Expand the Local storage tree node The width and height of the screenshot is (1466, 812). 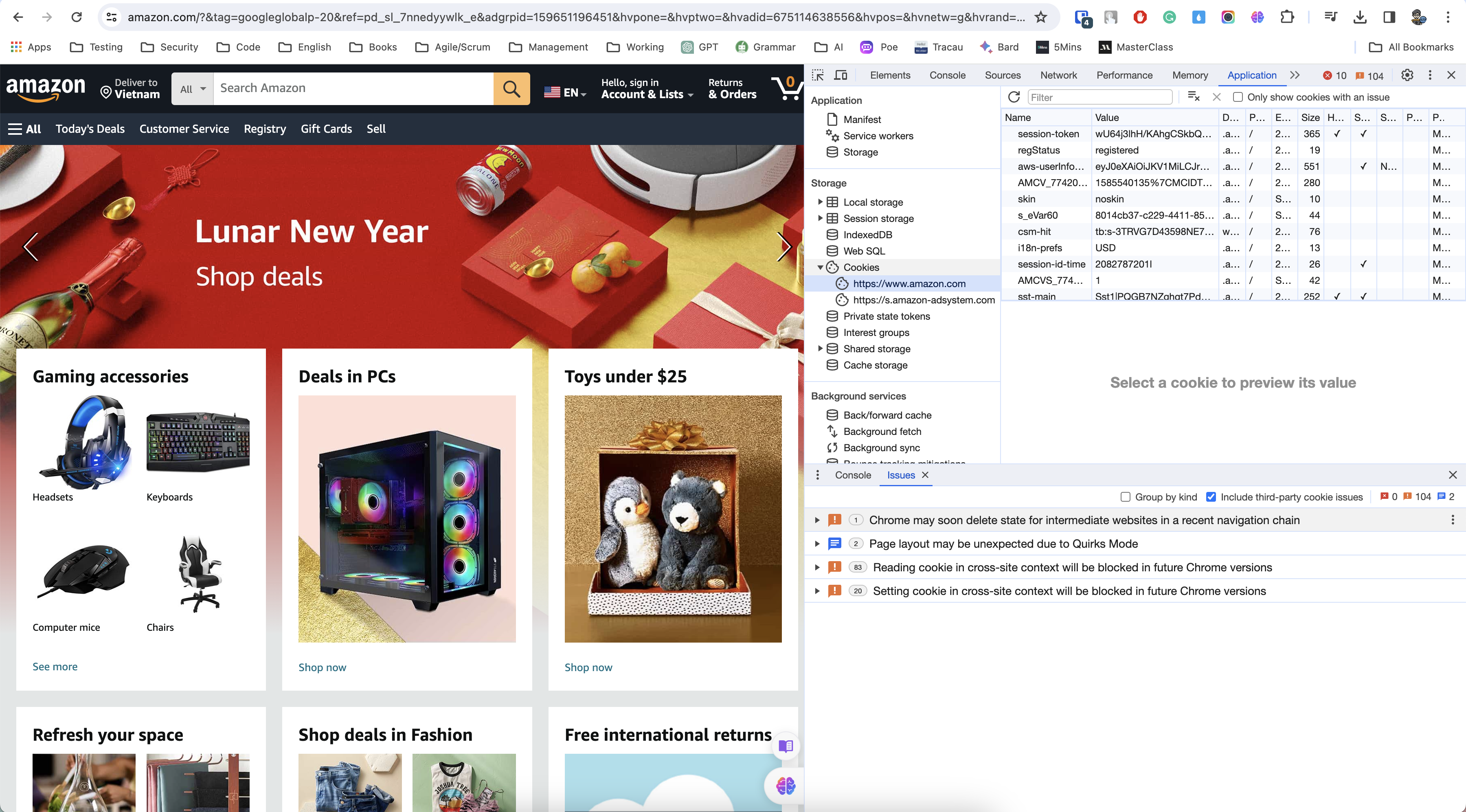820,202
